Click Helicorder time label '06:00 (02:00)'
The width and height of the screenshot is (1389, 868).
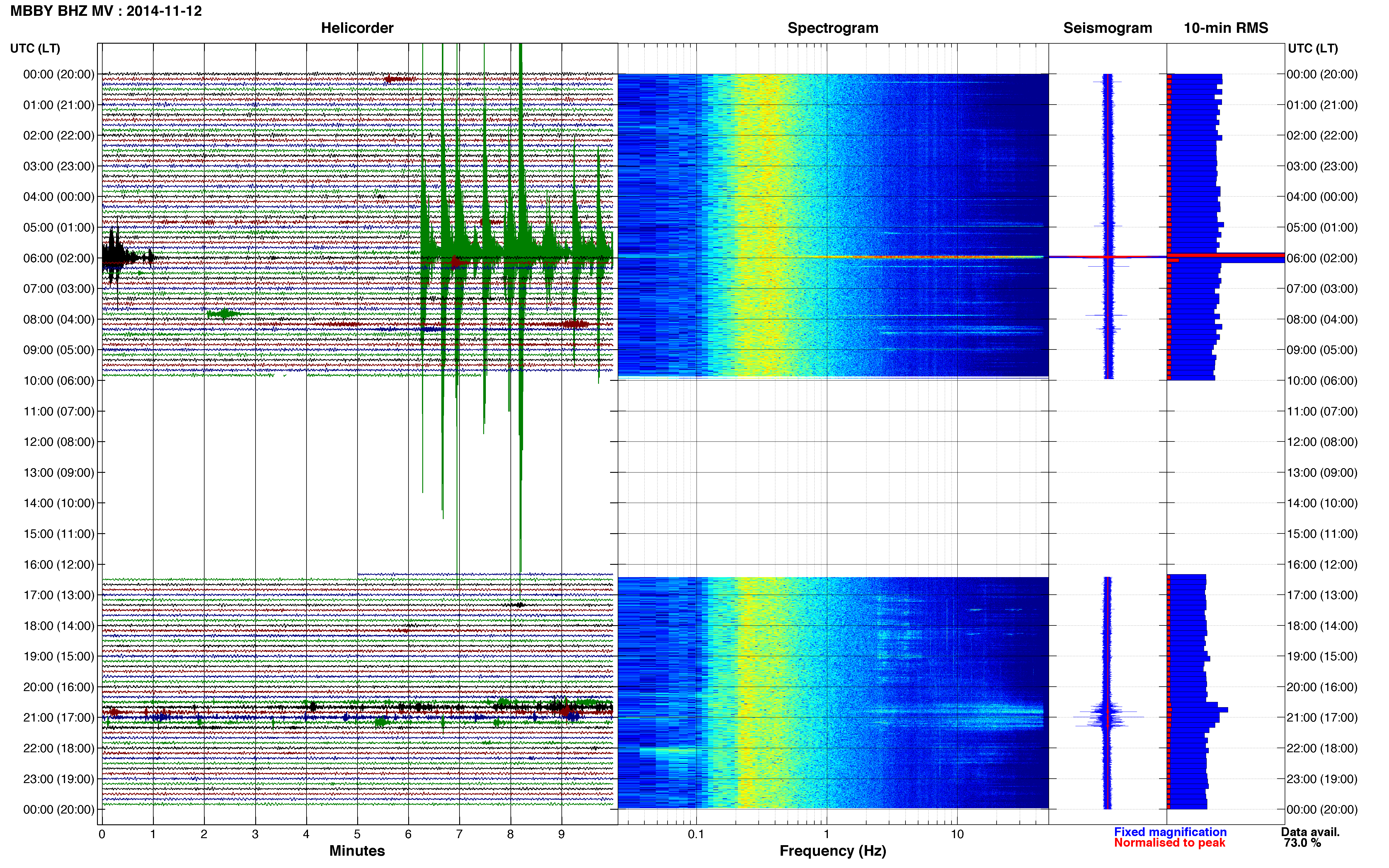(59, 258)
